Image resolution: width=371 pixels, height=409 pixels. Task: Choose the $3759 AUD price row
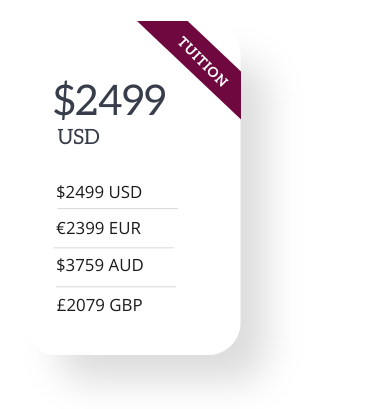[100, 265]
